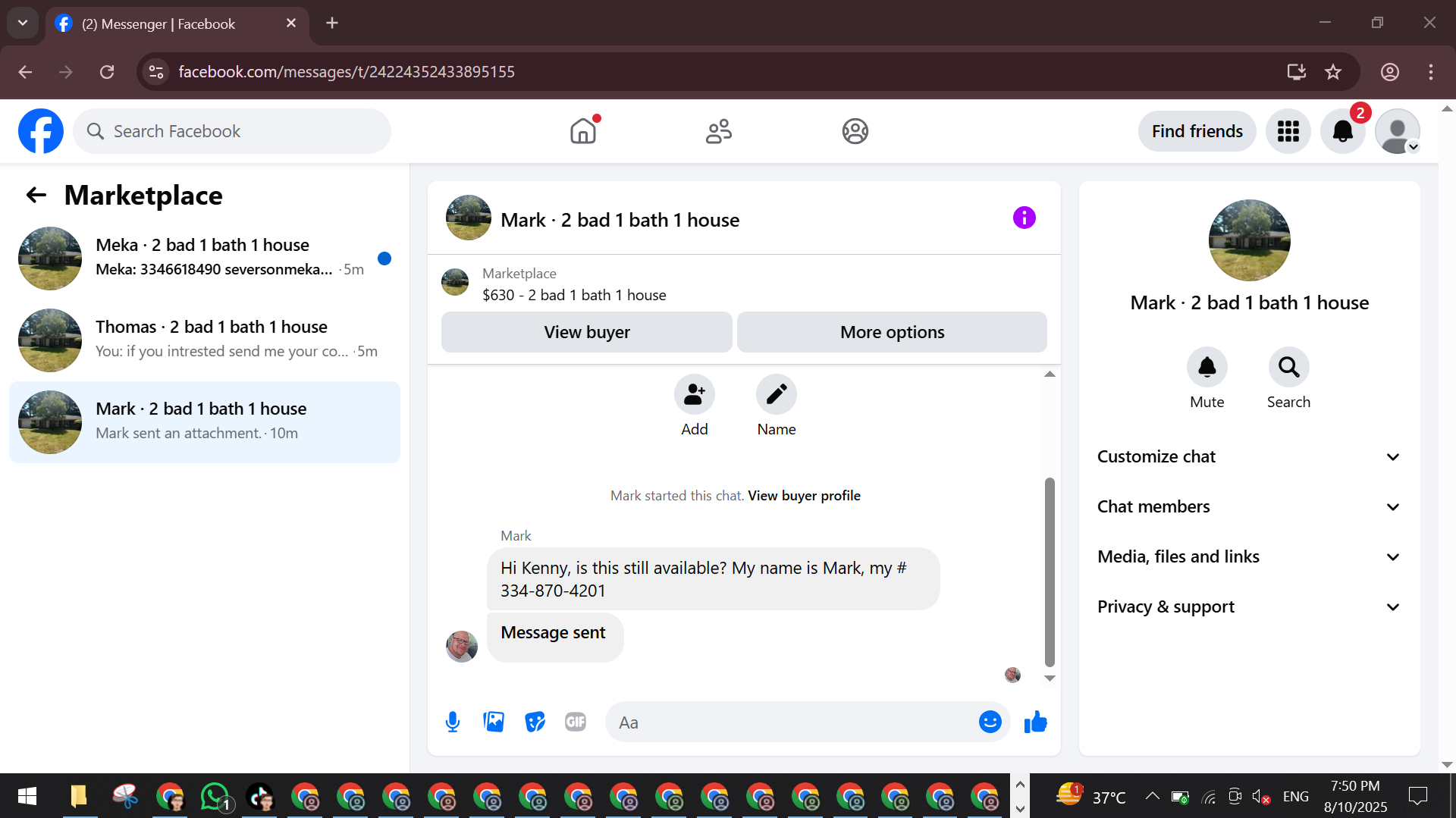Open the View buyer profile link
This screenshot has height=818, width=1456.
804,496
